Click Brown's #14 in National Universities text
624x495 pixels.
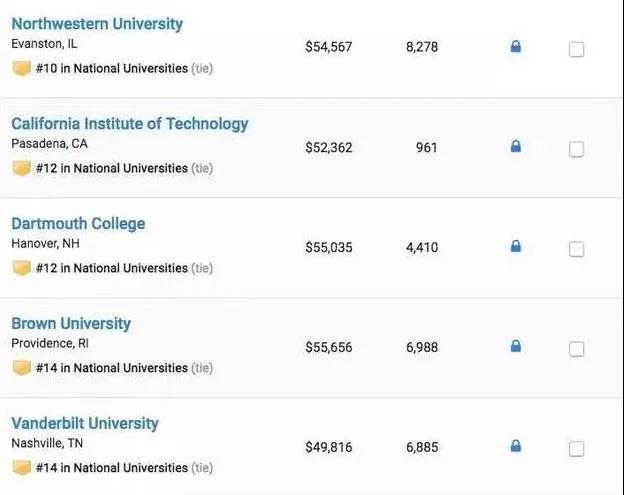point(111,368)
